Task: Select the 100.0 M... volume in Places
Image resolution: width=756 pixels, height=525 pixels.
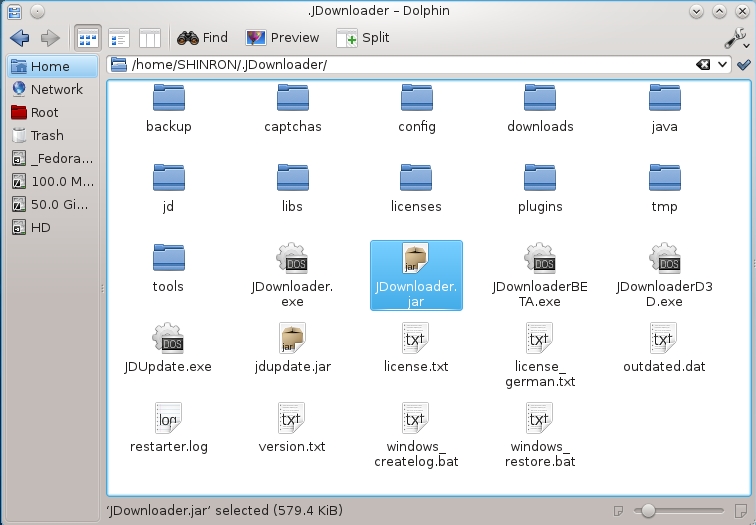Action: (53, 181)
